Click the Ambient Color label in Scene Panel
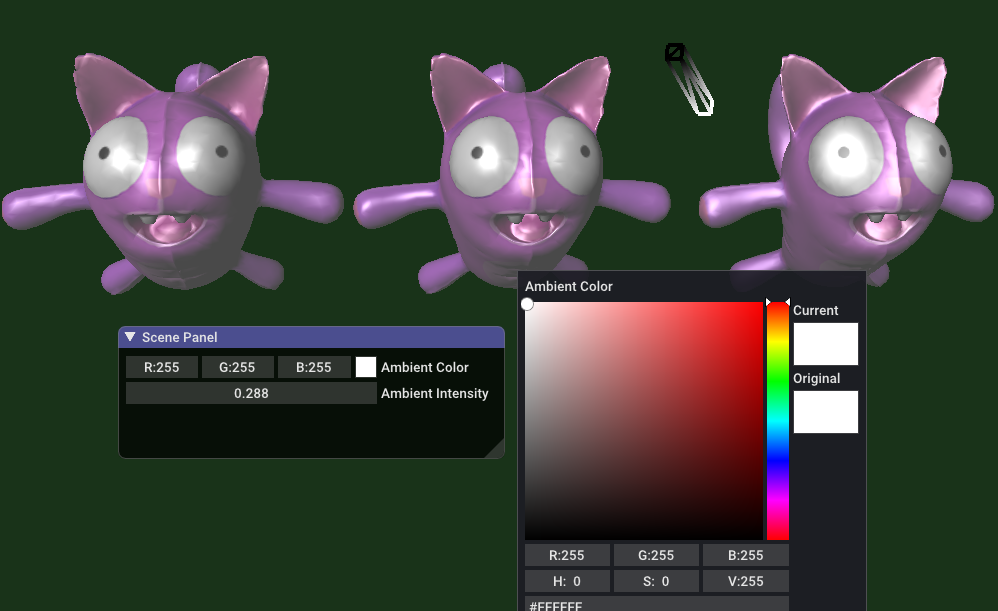Screen dimensions: 998x611 [425, 367]
